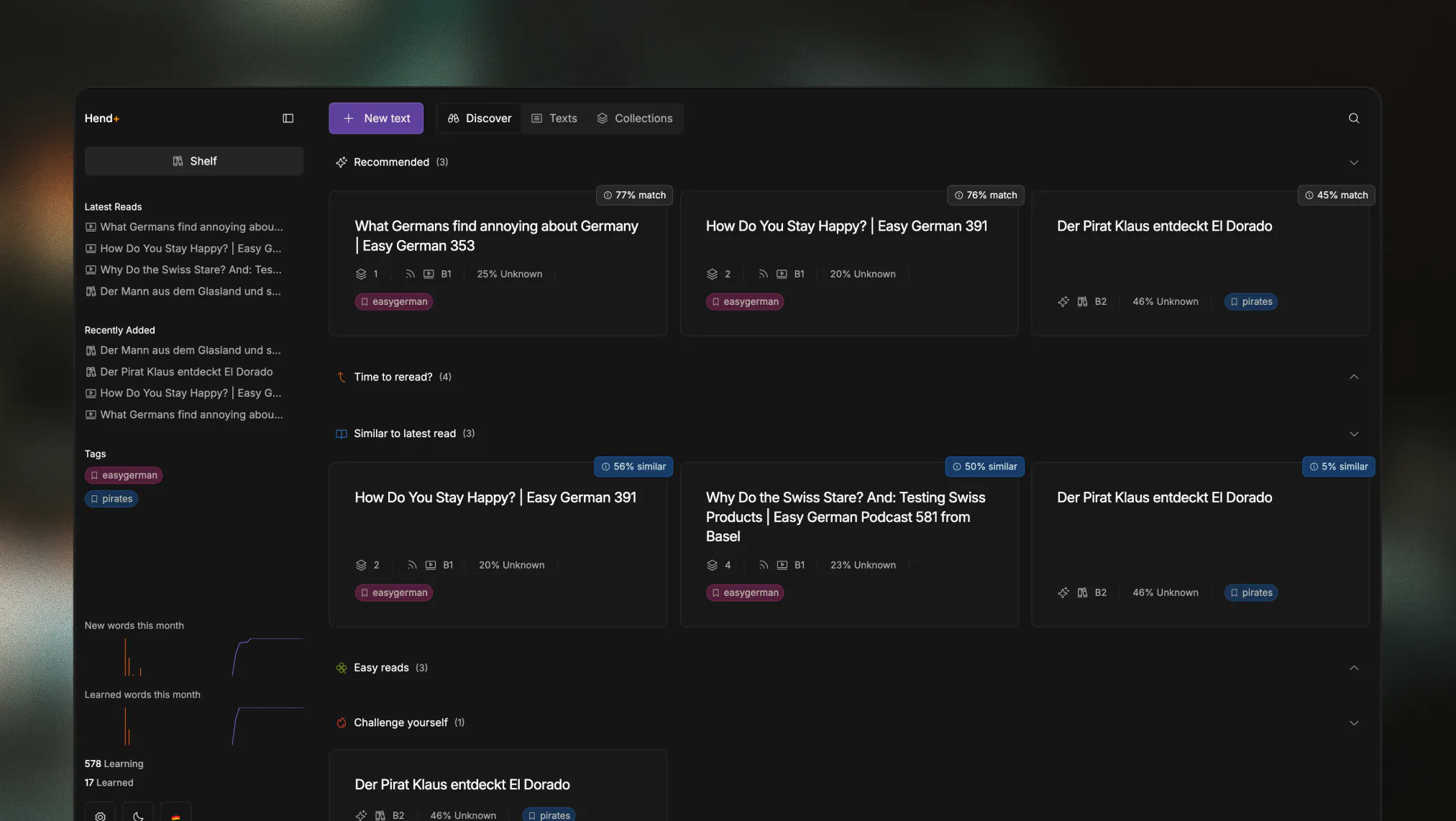This screenshot has width=1456, height=821.
Task: Open the 5% similar Der Pirat Klaus card
Action: [x=1200, y=545]
